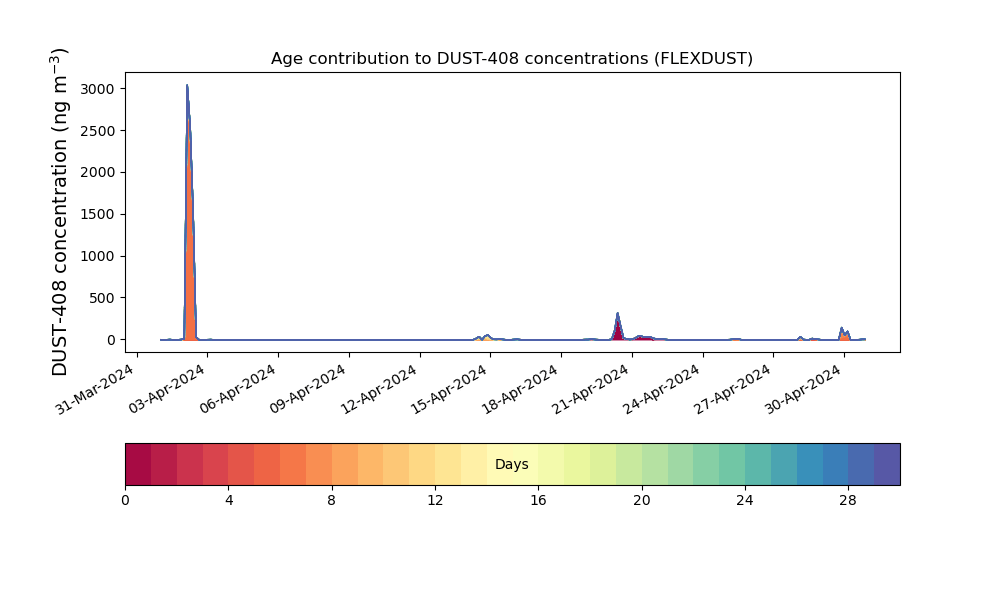
Task: Pick the colorbar swatch for days 24 to 25
Action: point(758,464)
